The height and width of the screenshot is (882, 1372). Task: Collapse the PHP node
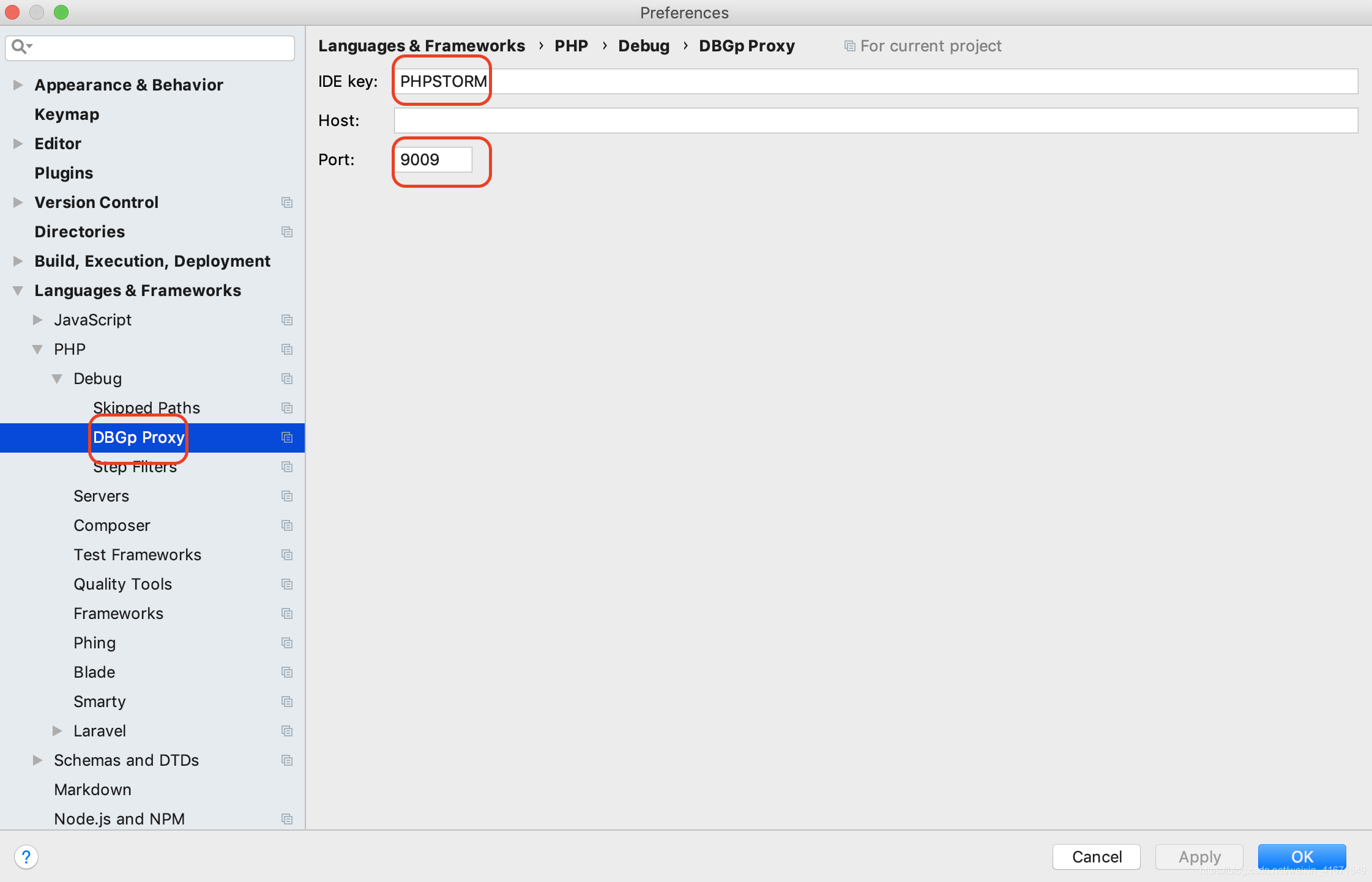coord(37,349)
